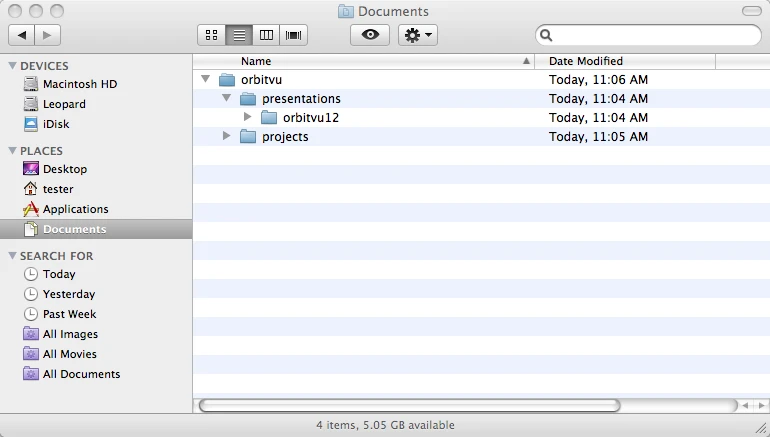
Task: Open the Action gear menu
Action: (417, 35)
